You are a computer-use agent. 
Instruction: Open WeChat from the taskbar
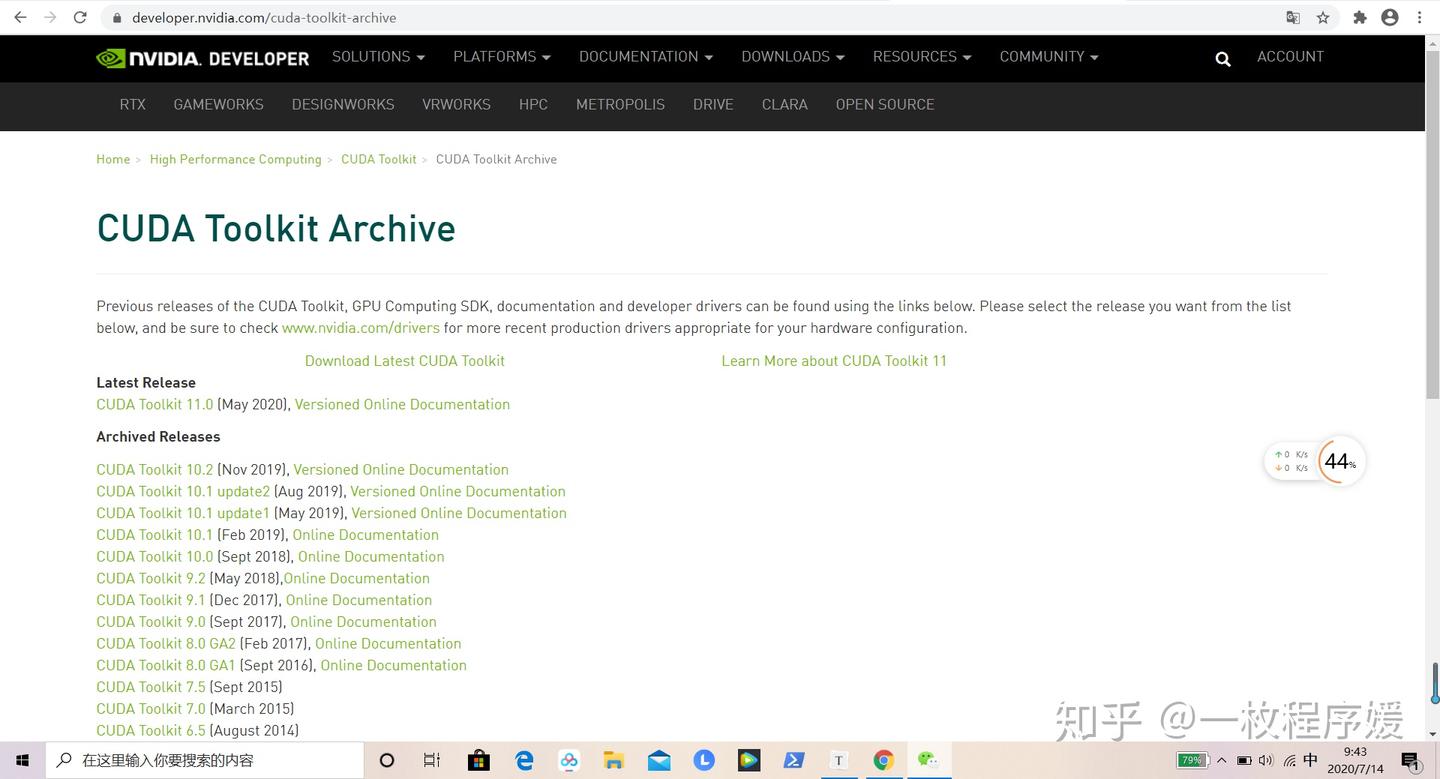pyautogui.click(x=928, y=760)
